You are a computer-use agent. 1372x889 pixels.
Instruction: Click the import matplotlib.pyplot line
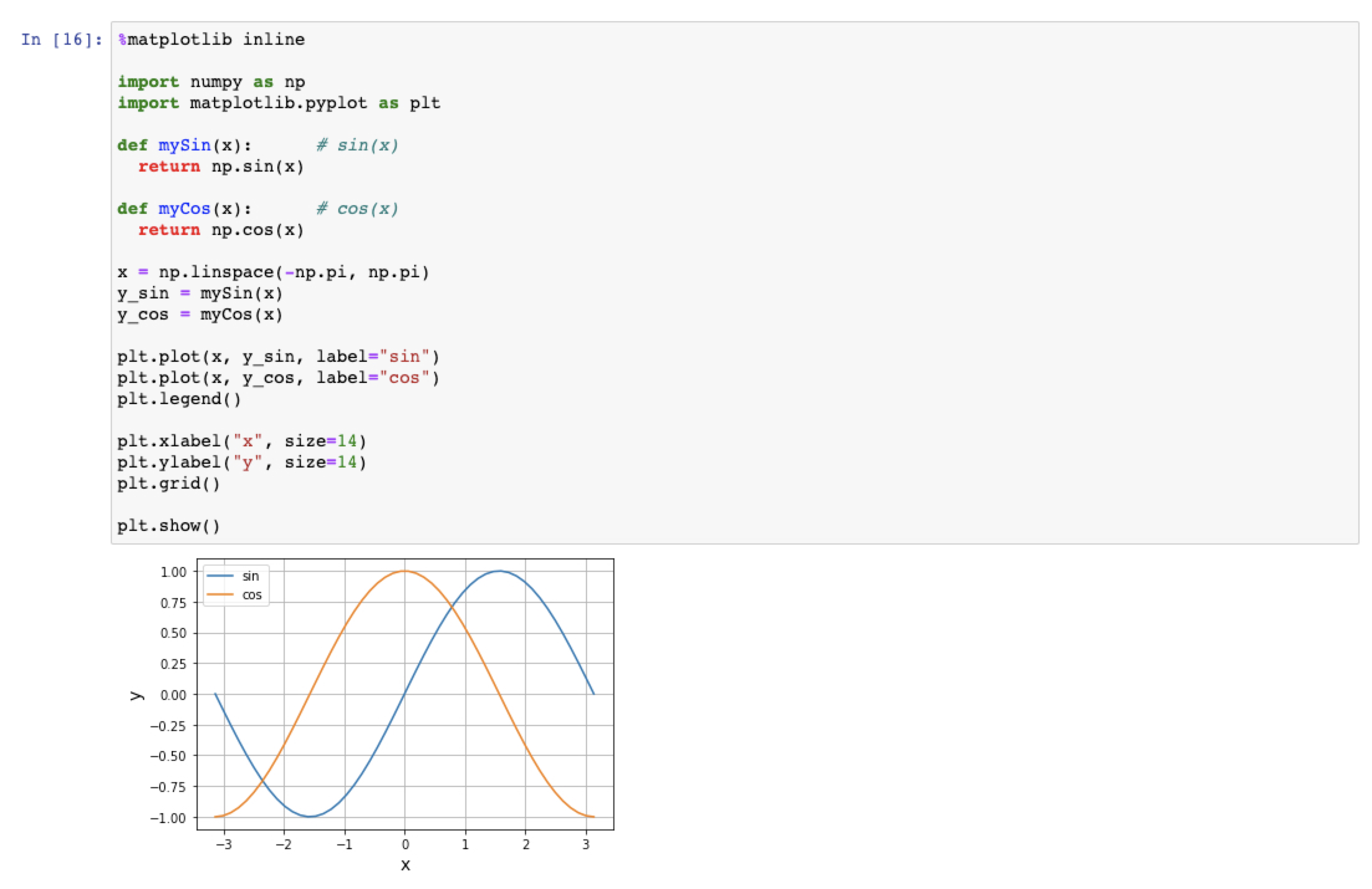(x=279, y=103)
